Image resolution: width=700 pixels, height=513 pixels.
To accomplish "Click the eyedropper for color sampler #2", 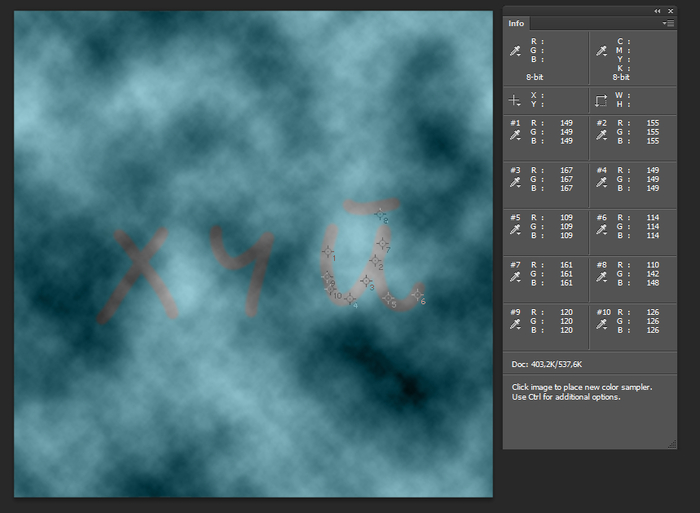I will tap(602, 139).
